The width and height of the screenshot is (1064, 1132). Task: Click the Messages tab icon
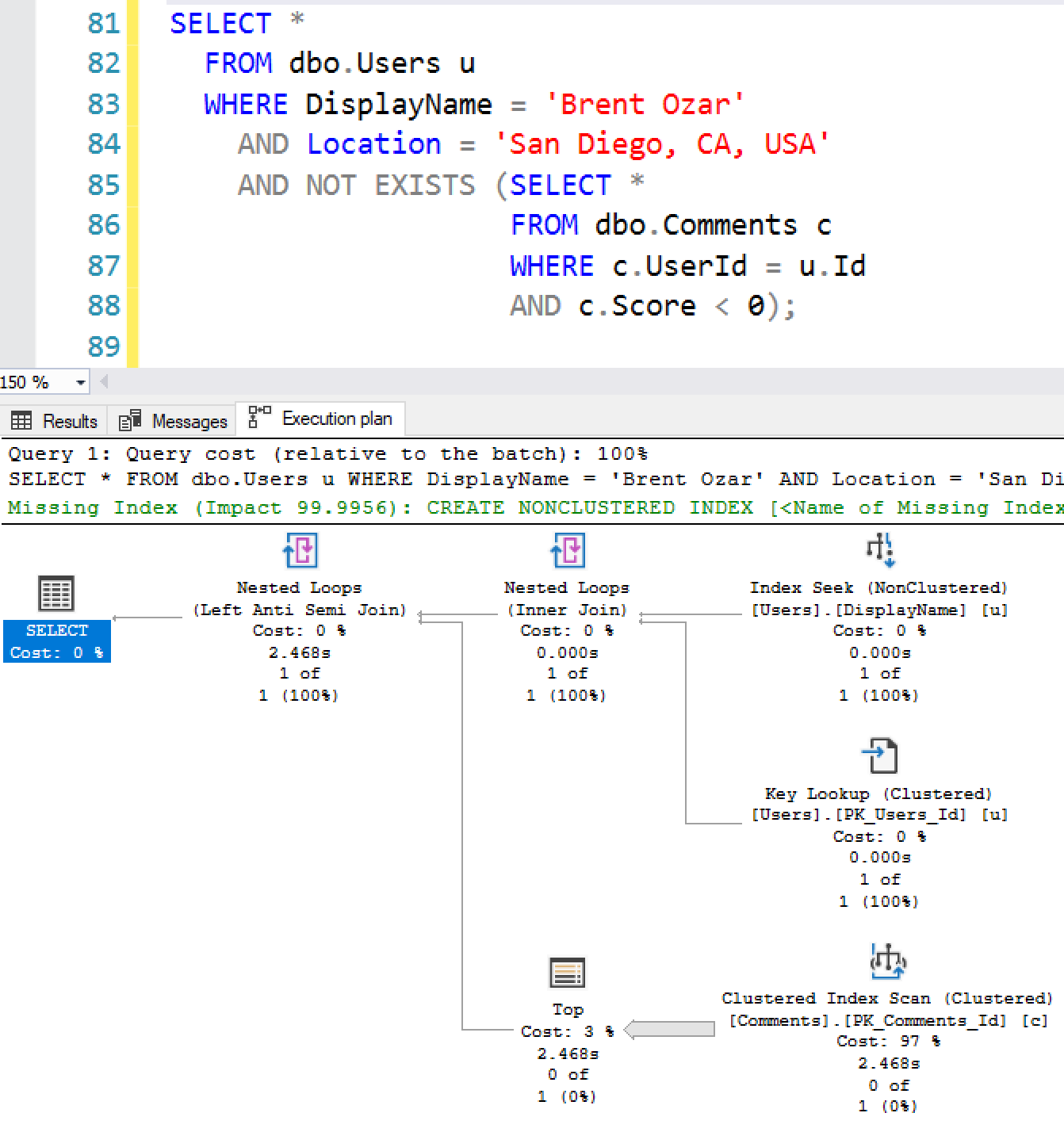pos(129,419)
